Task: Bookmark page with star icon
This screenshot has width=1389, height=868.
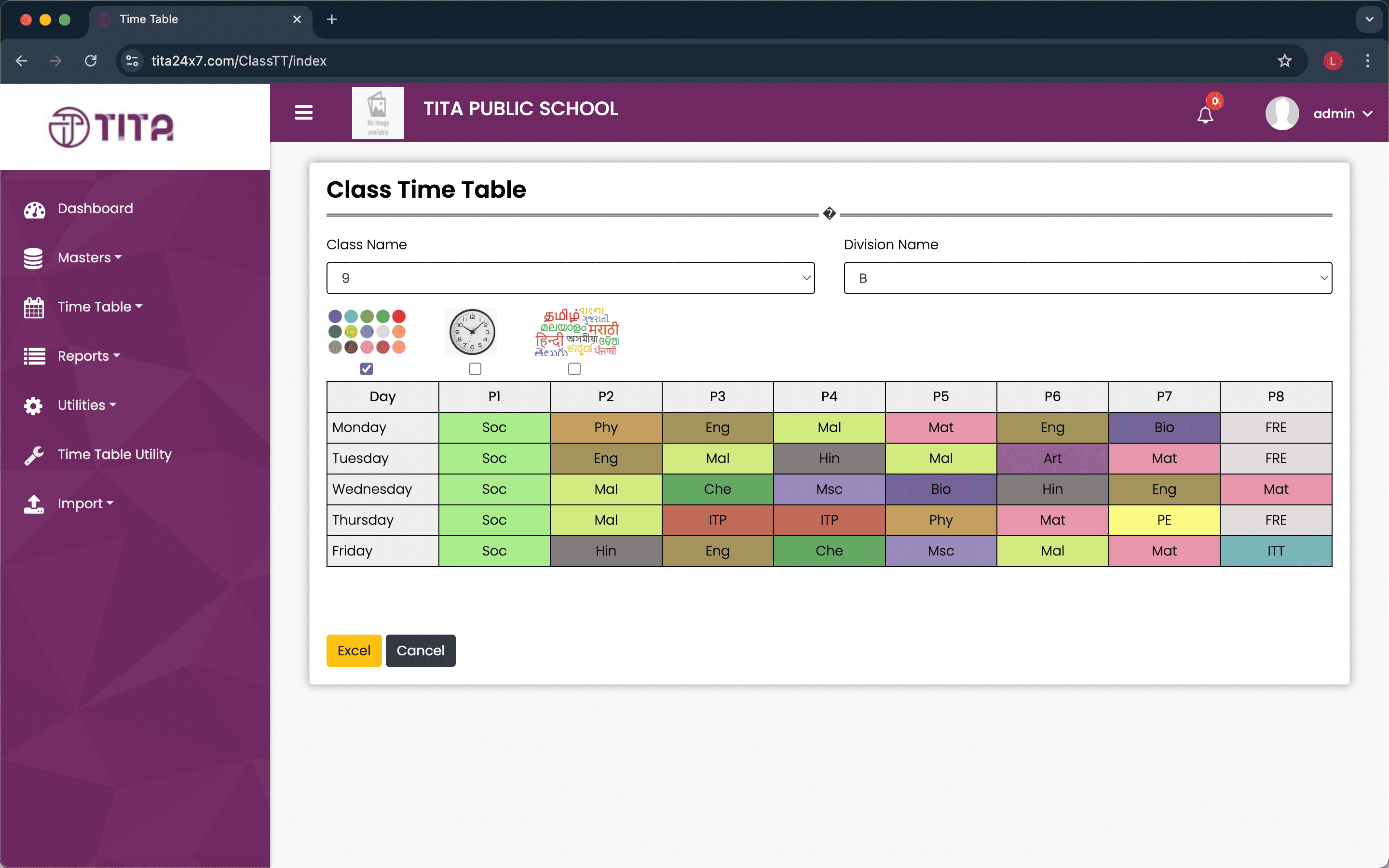Action: pos(1284,61)
